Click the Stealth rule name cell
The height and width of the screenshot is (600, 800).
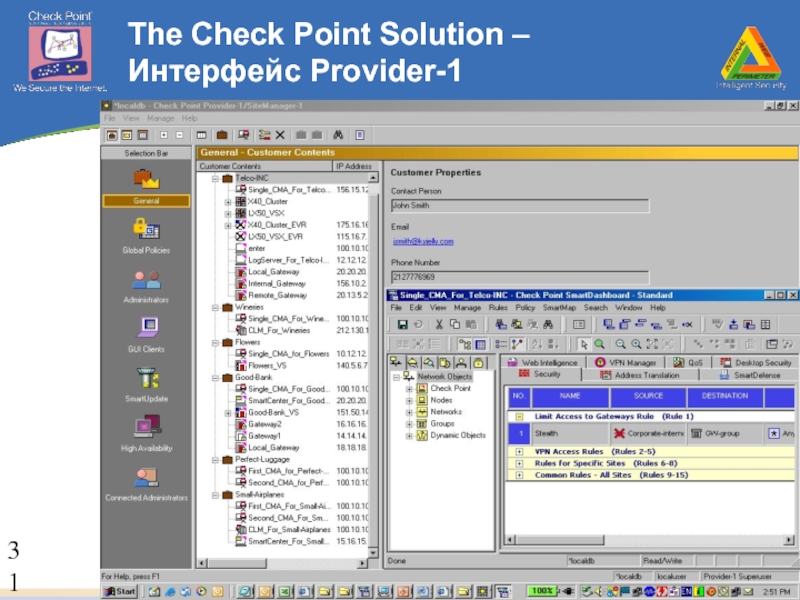point(570,434)
